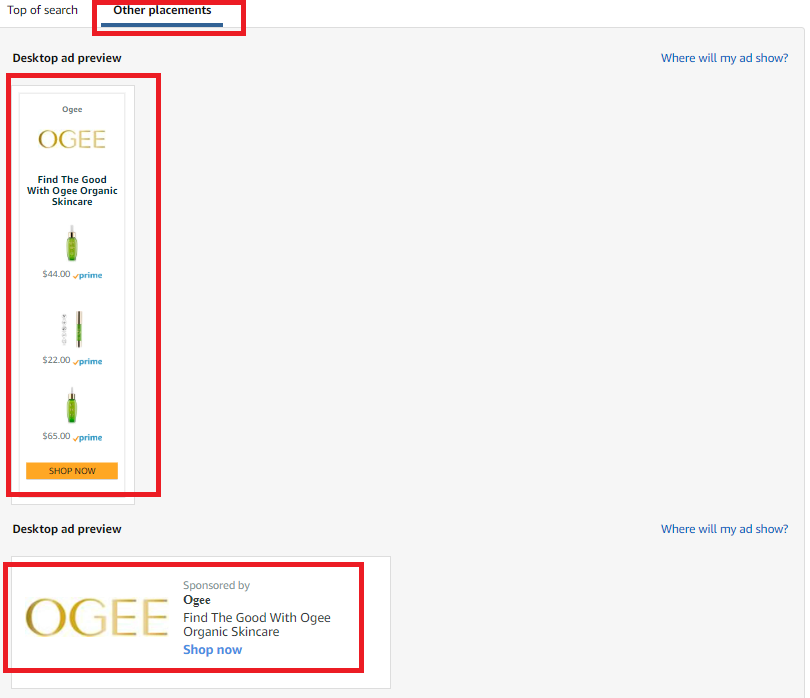Open first 'Where will my ad show?' link

point(724,58)
